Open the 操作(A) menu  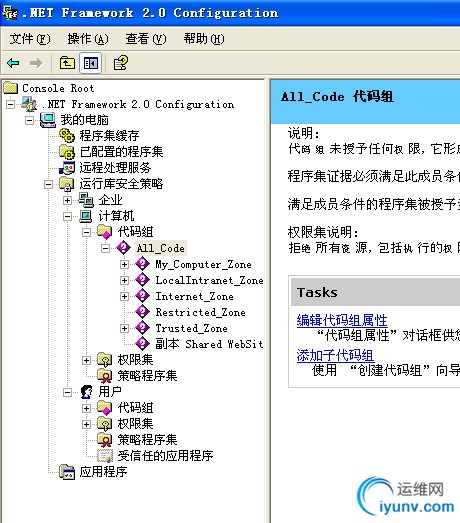tap(88, 39)
